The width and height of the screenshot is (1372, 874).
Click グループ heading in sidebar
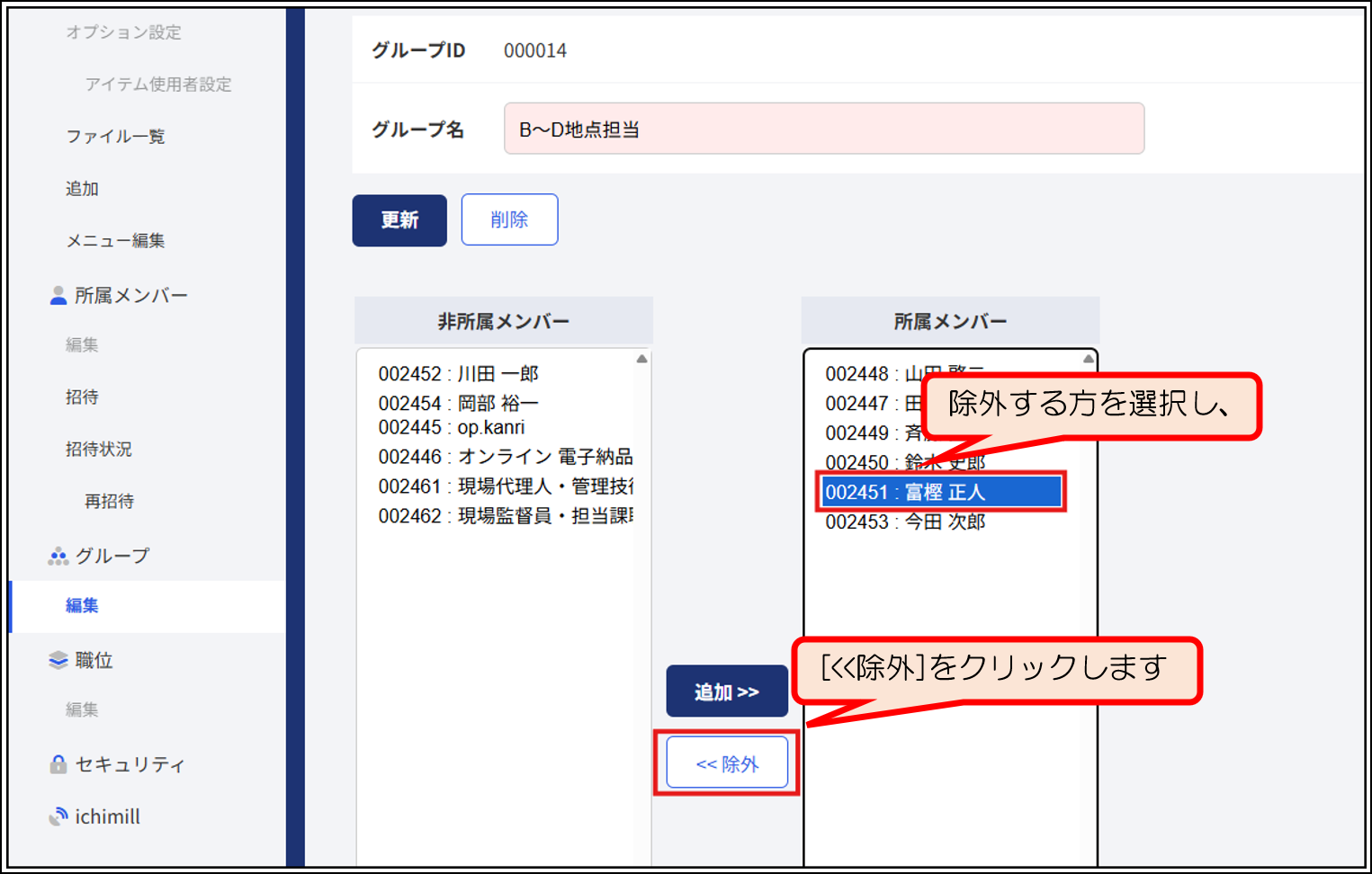pyautogui.click(x=112, y=556)
